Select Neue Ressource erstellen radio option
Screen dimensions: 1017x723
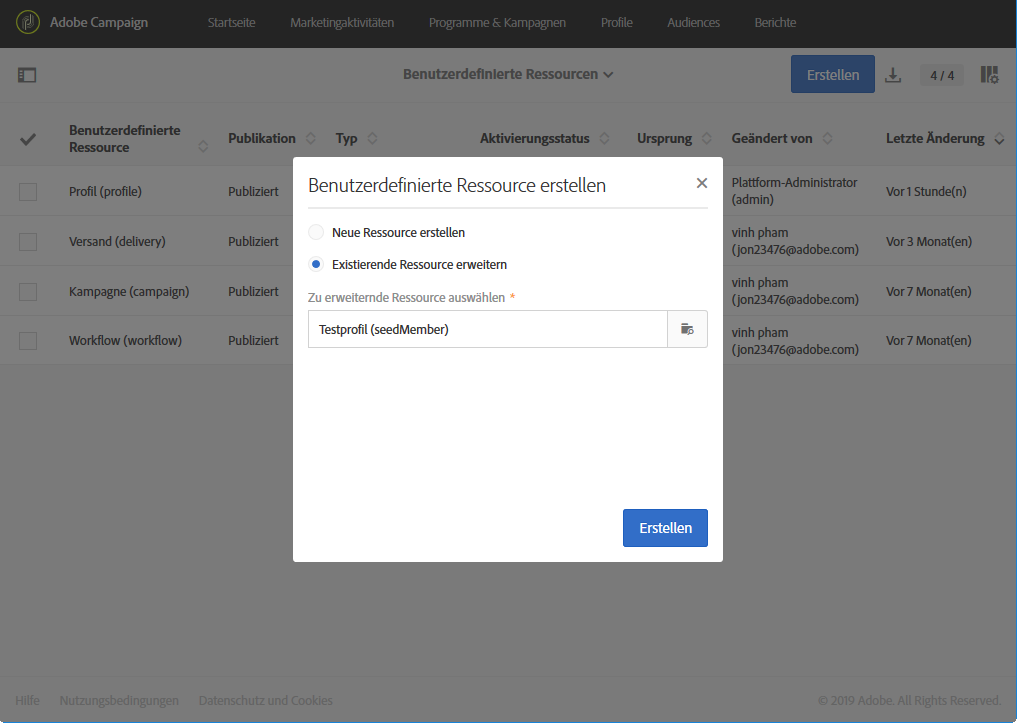pos(316,232)
